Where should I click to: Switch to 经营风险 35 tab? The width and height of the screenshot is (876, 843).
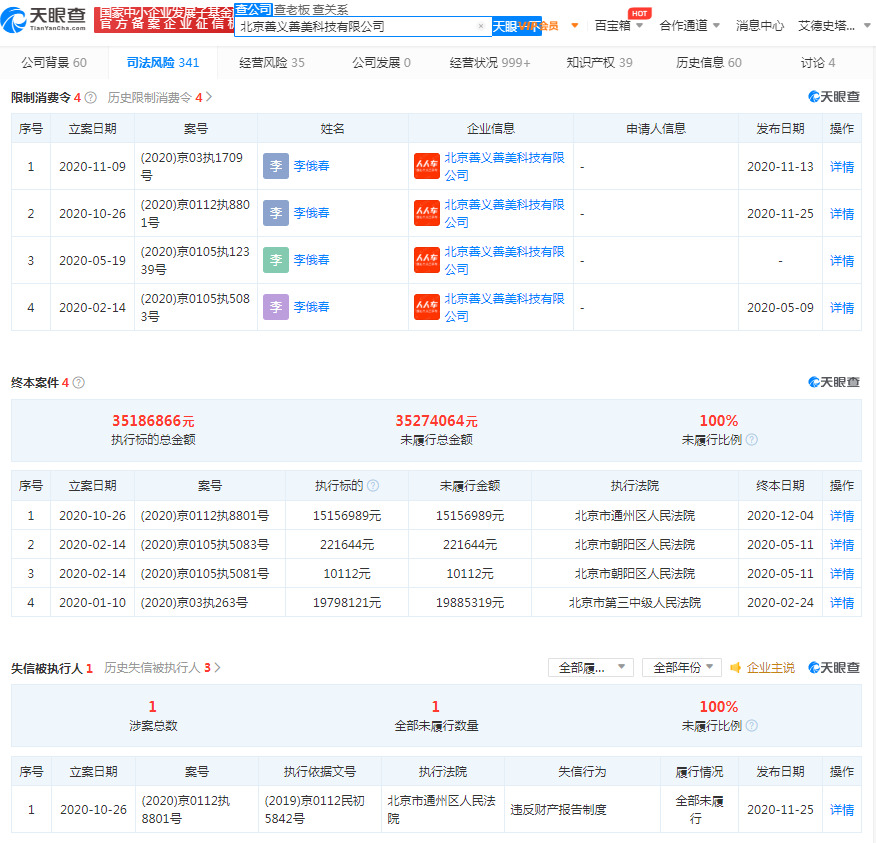(x=272, y=63)
